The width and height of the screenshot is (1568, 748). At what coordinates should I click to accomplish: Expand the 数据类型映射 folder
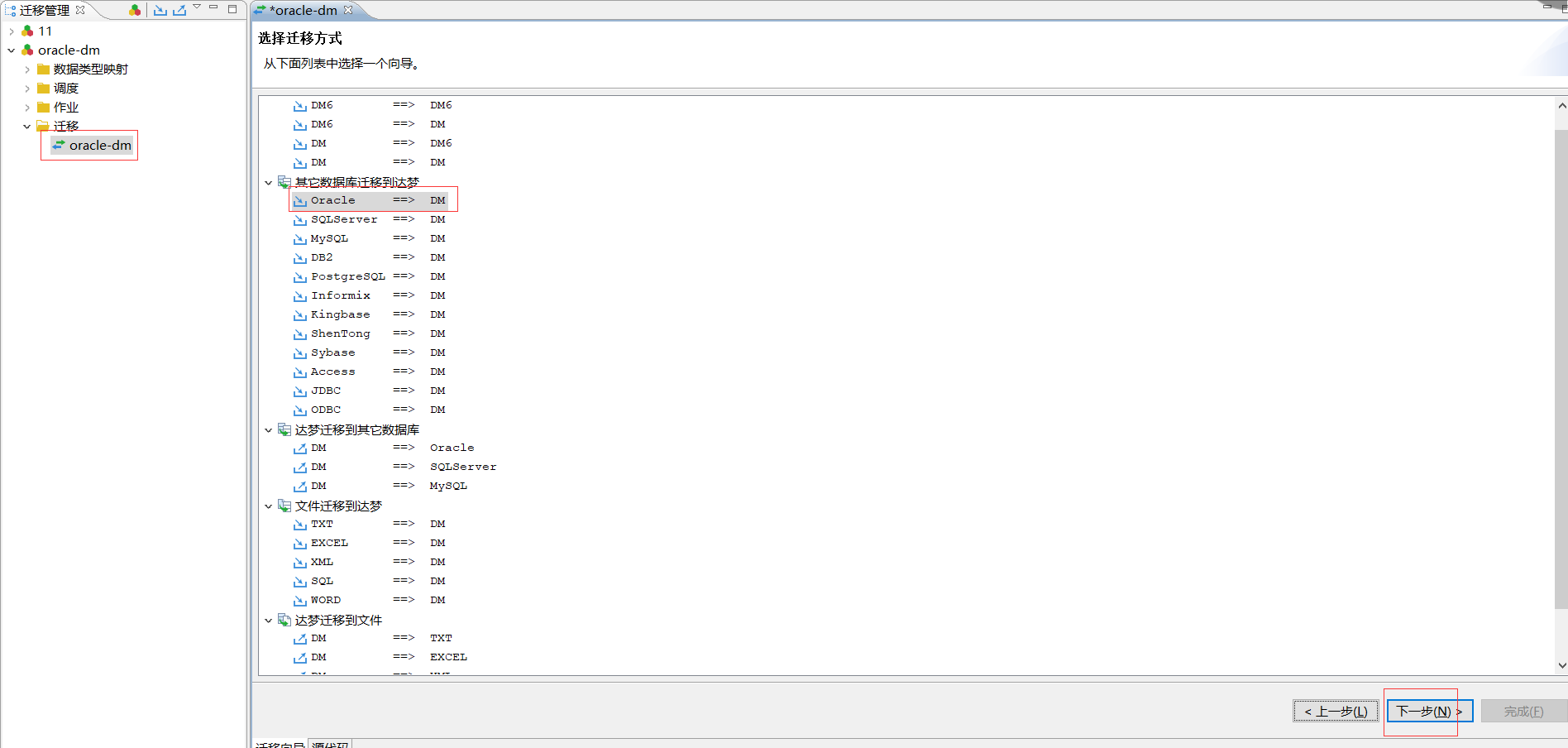27,70
